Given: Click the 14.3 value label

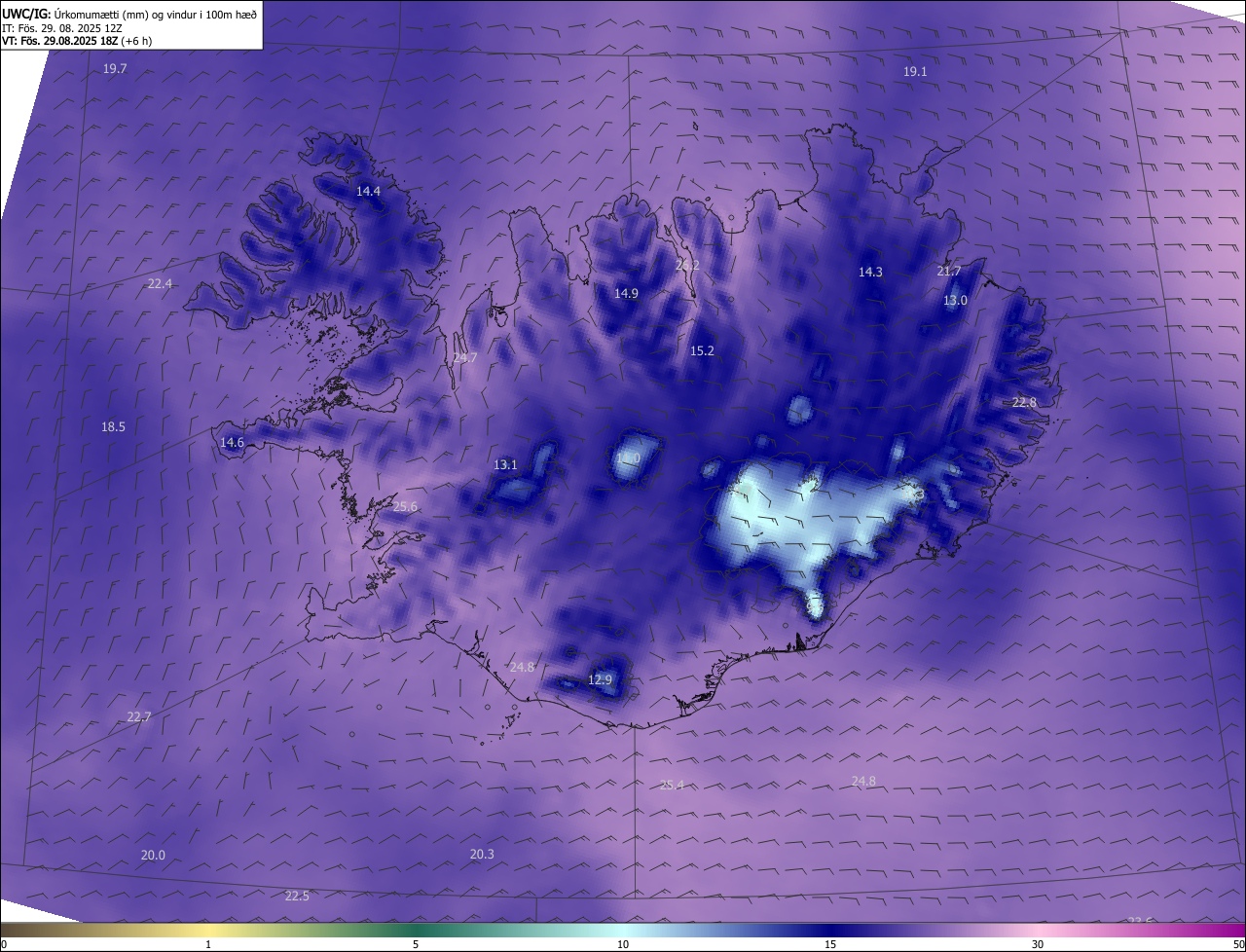Looking at the screenshot, I should pos(870,273).
